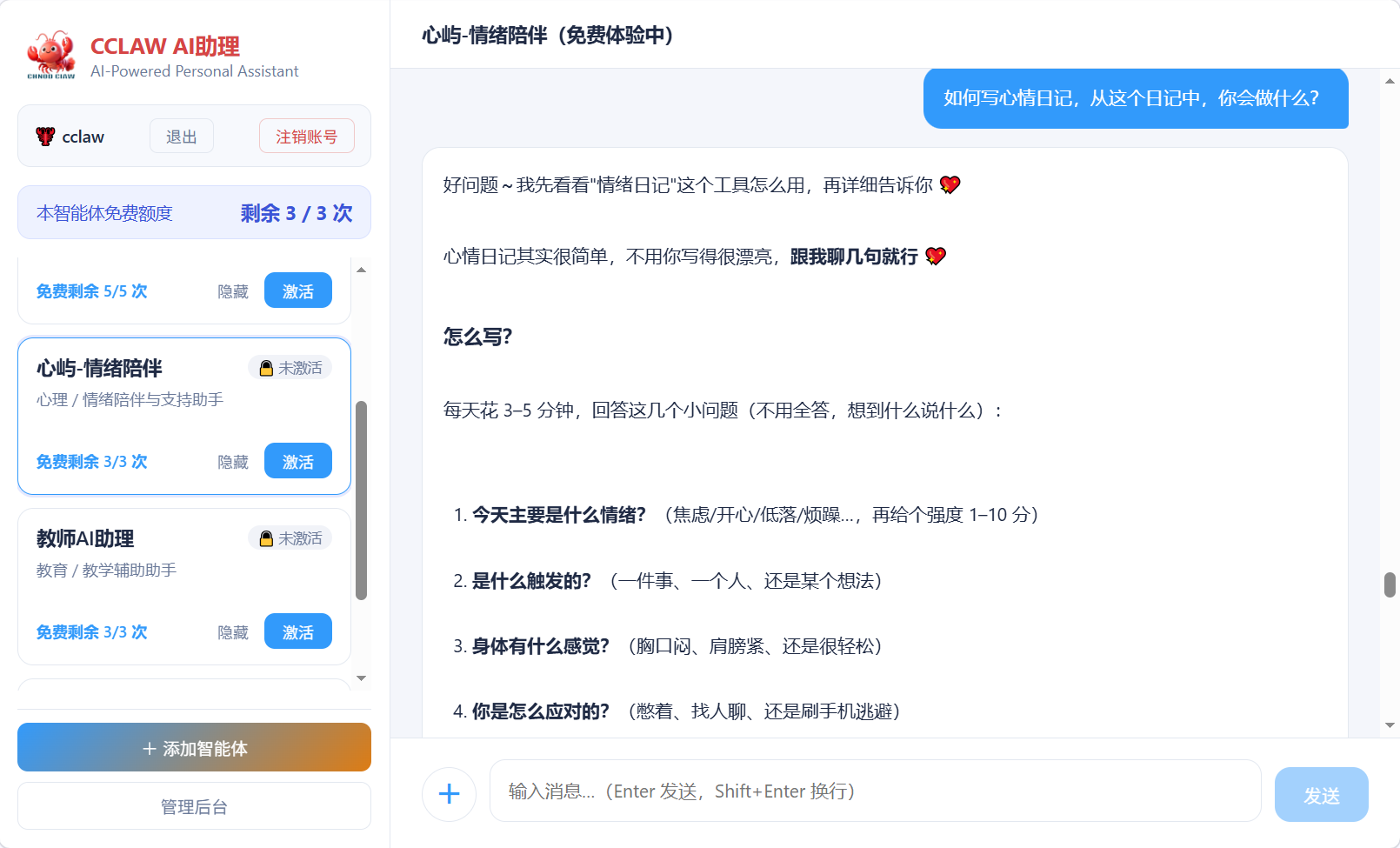Click the plus attachment icon by message box
This screenshot has height=848, width=1400.
tap(449, 794)
